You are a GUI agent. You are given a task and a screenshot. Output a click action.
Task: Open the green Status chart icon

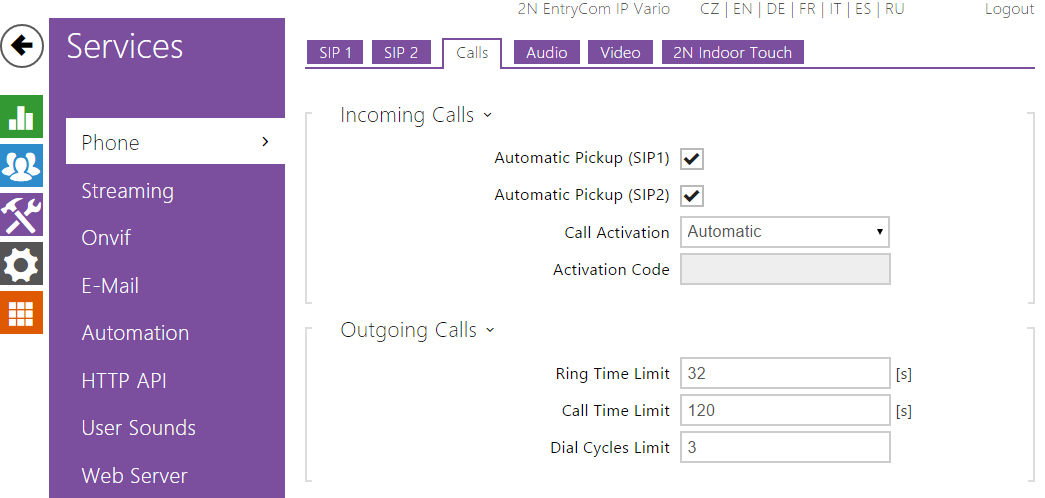pos(22,116)
